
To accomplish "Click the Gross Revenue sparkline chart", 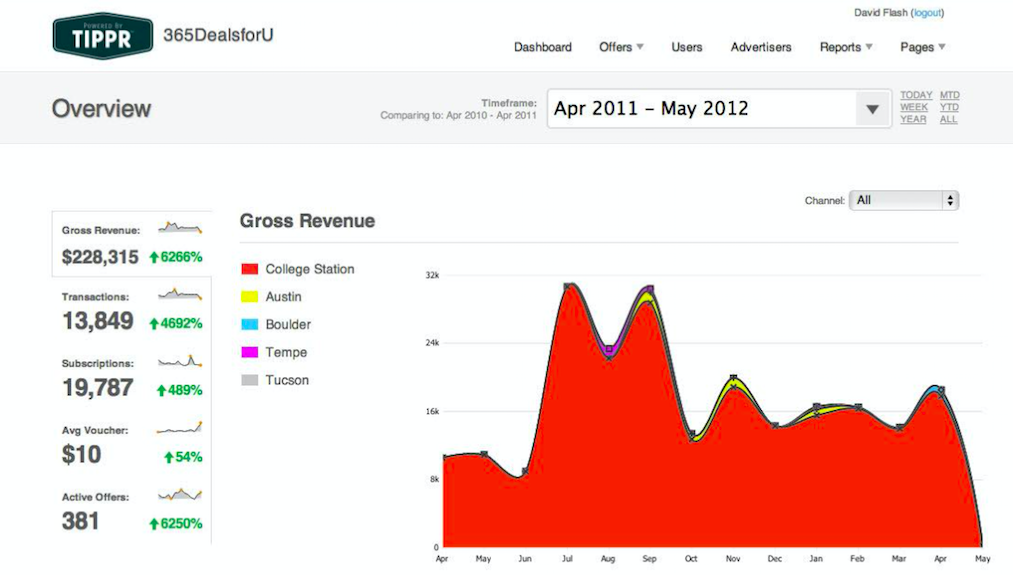I will tap(180, 228).
